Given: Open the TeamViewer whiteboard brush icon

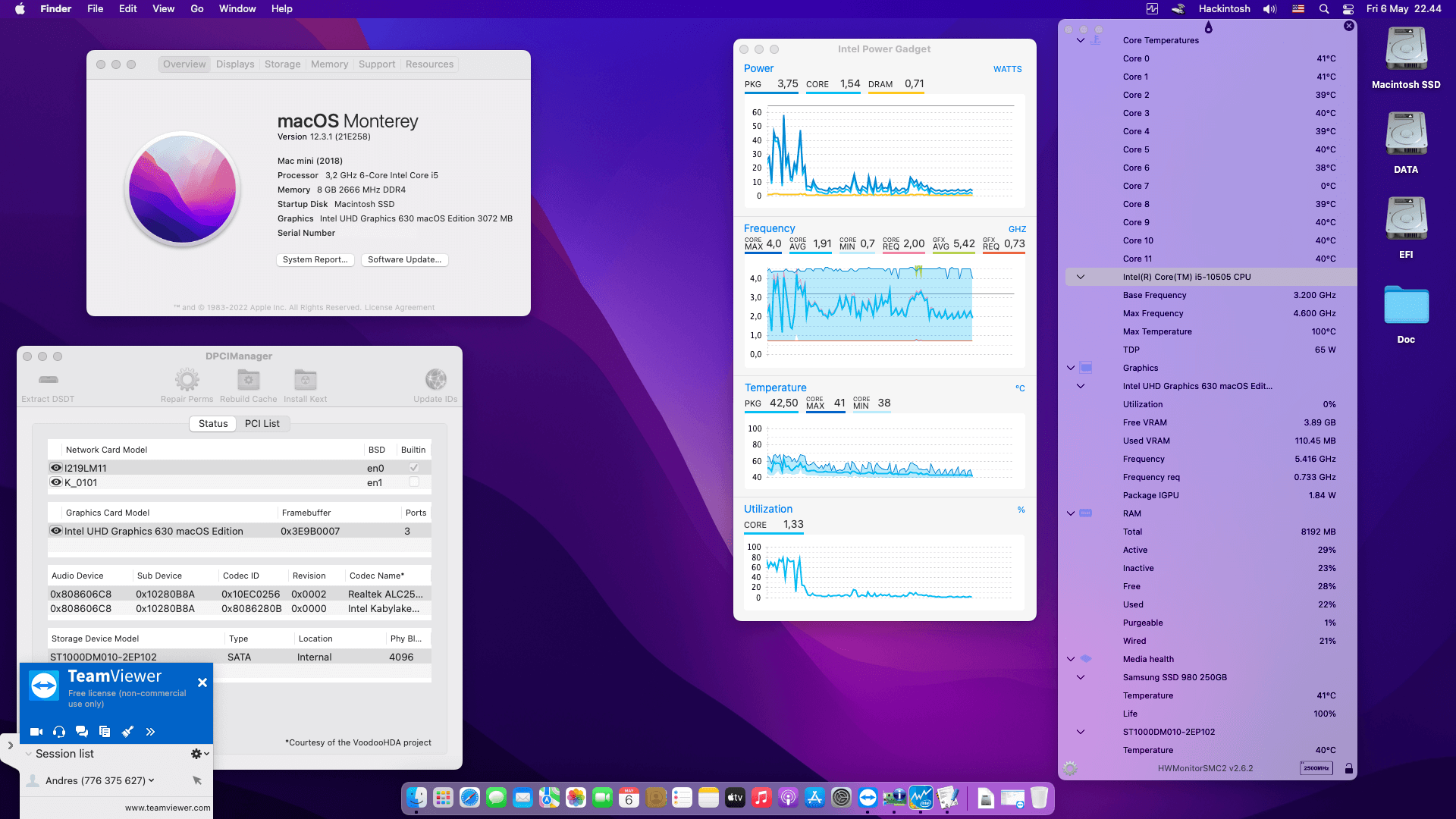Looking at the screenshot, I should tap(127, 732).
